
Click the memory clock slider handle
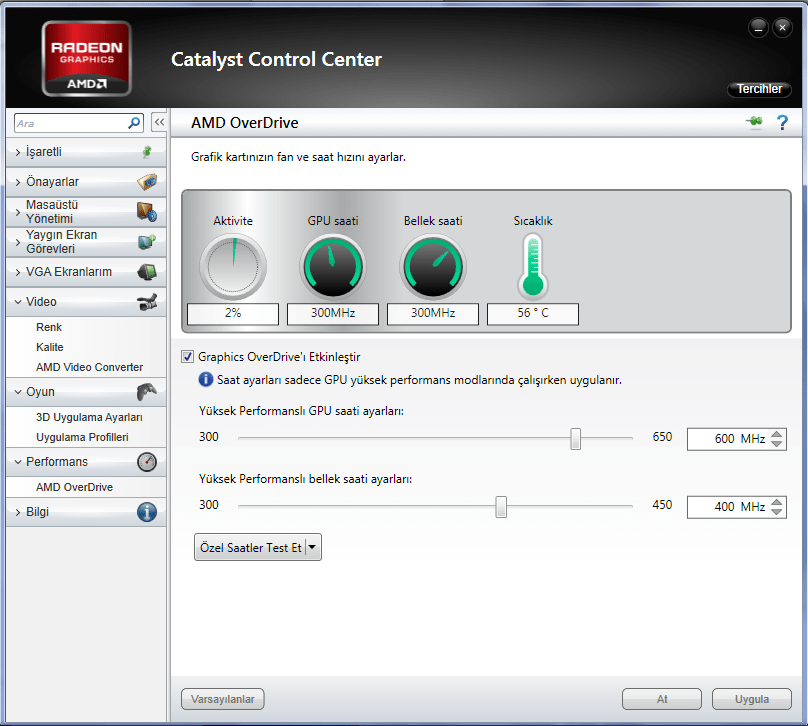501,506
